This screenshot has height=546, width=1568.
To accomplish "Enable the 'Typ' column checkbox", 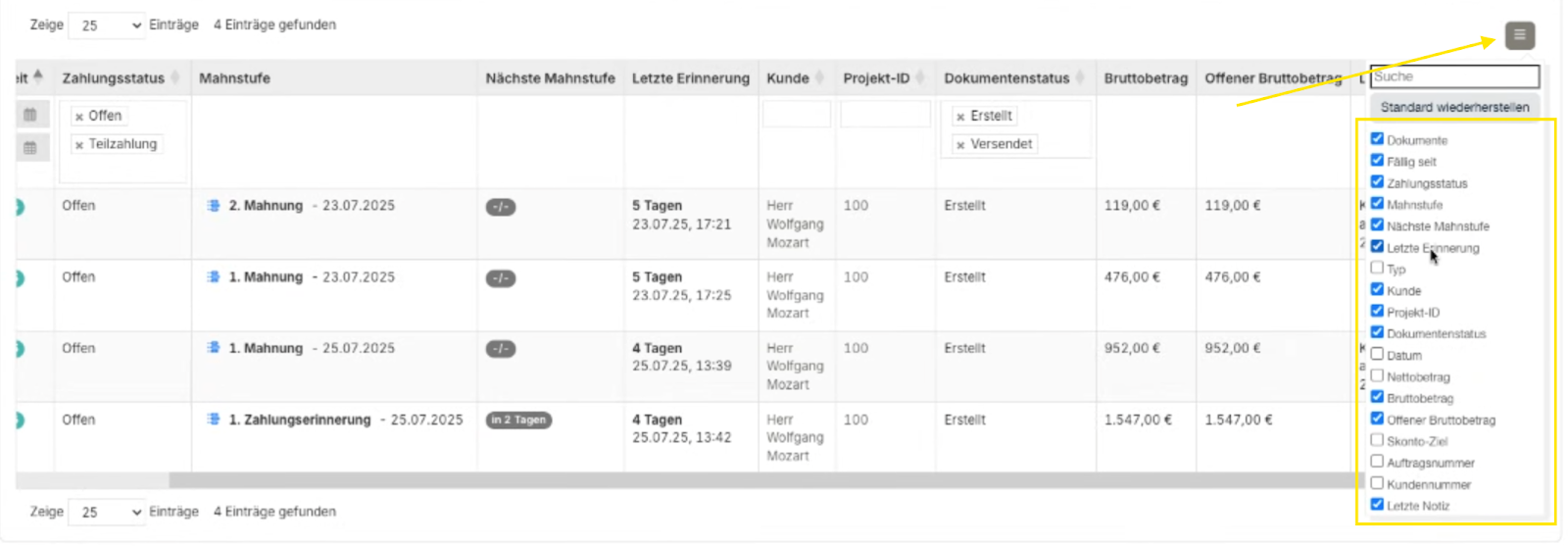I will click(x=1377, y=268).
